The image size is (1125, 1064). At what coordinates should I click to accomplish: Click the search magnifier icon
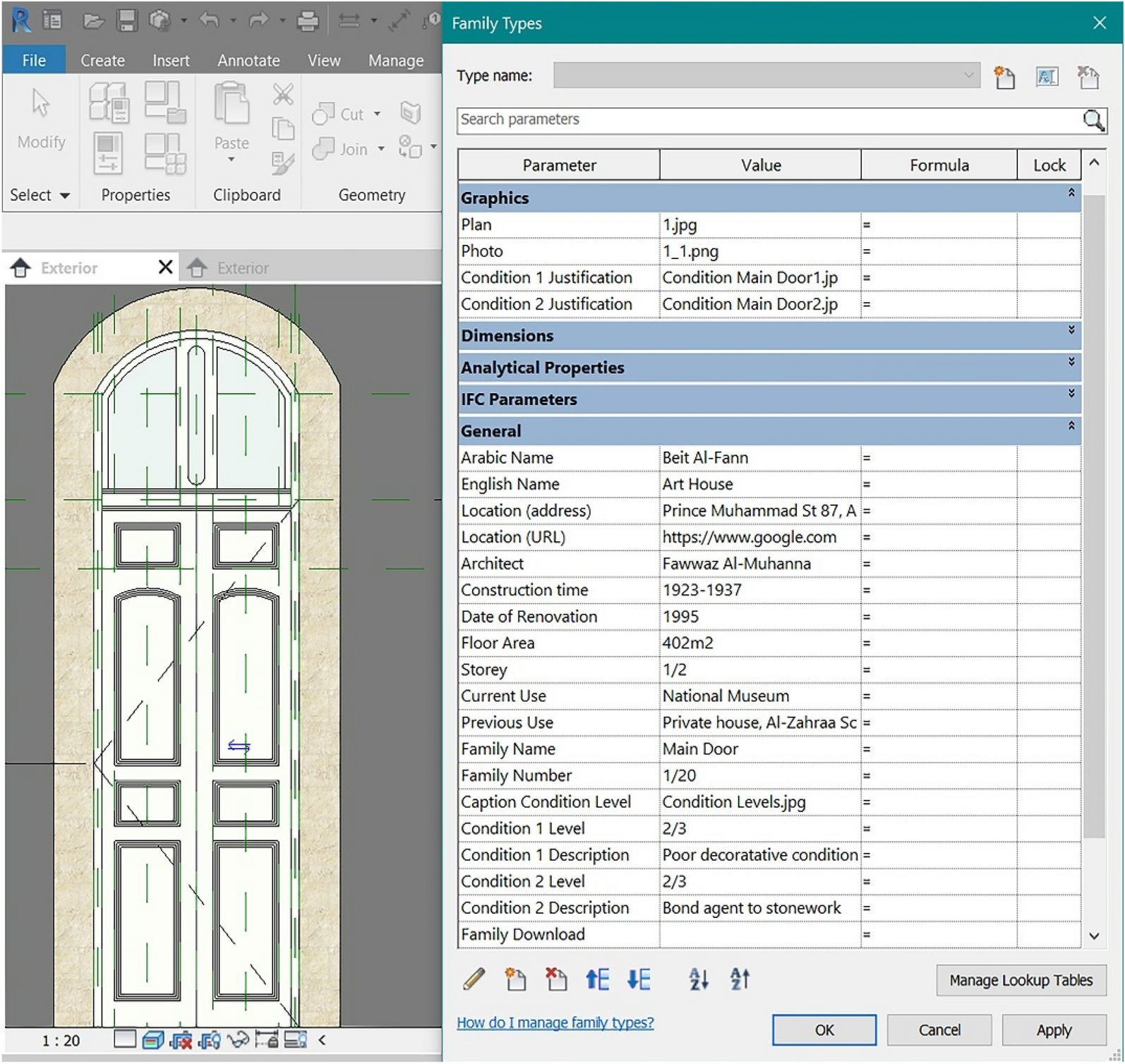1093,121
